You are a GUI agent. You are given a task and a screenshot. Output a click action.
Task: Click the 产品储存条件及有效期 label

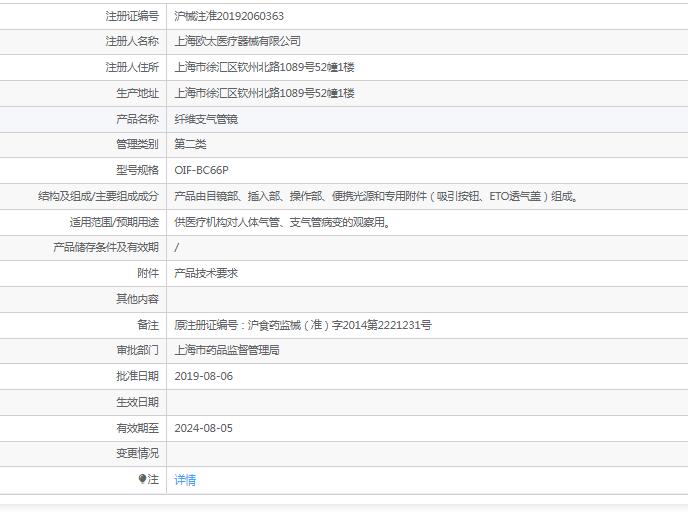(106, 247)
